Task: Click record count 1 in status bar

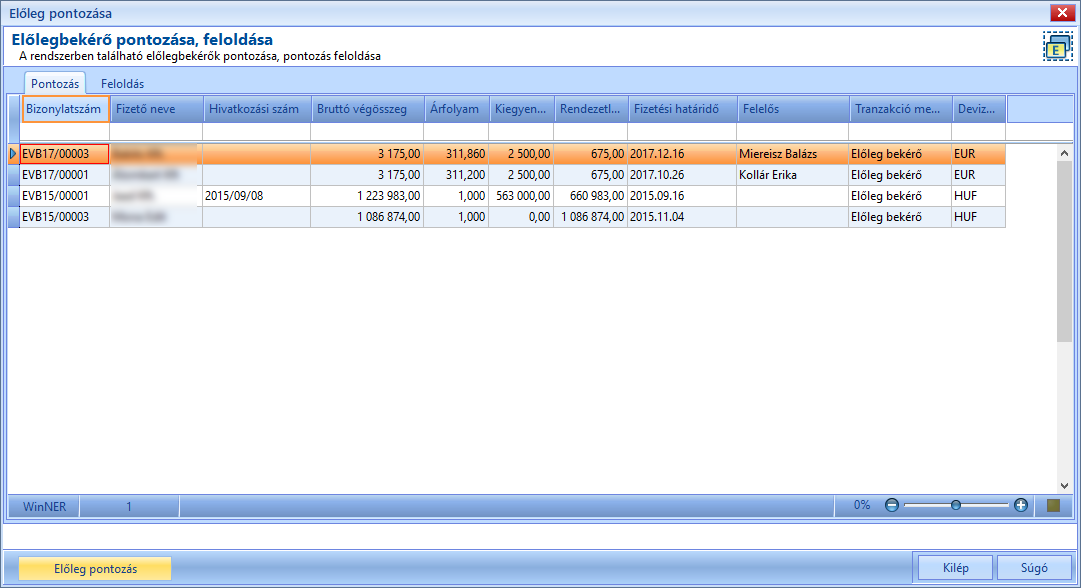Action: click(129, 506)
